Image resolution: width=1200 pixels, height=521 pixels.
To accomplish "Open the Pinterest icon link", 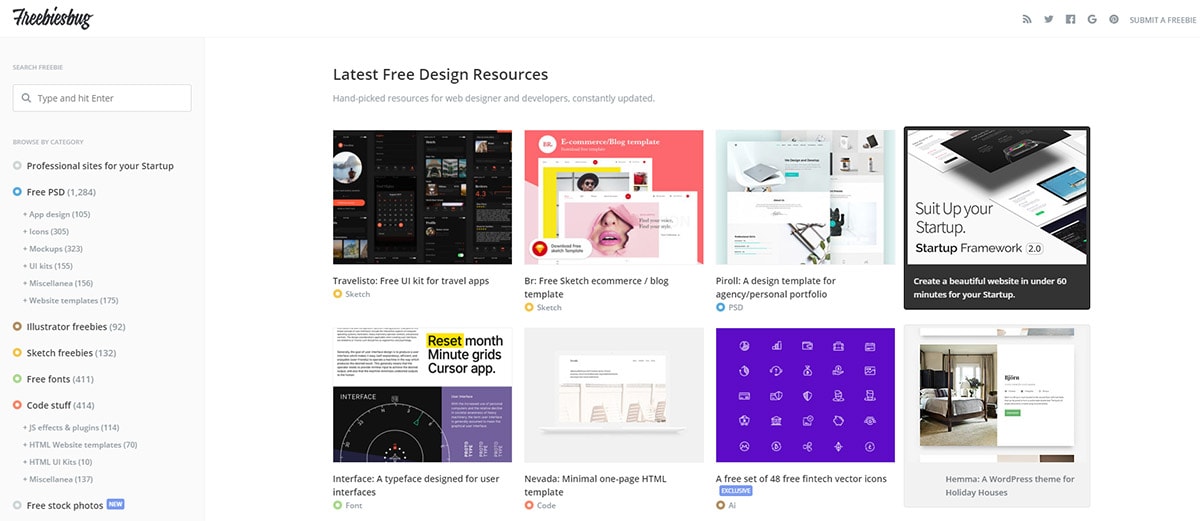I will click(x=1114, y=19).
